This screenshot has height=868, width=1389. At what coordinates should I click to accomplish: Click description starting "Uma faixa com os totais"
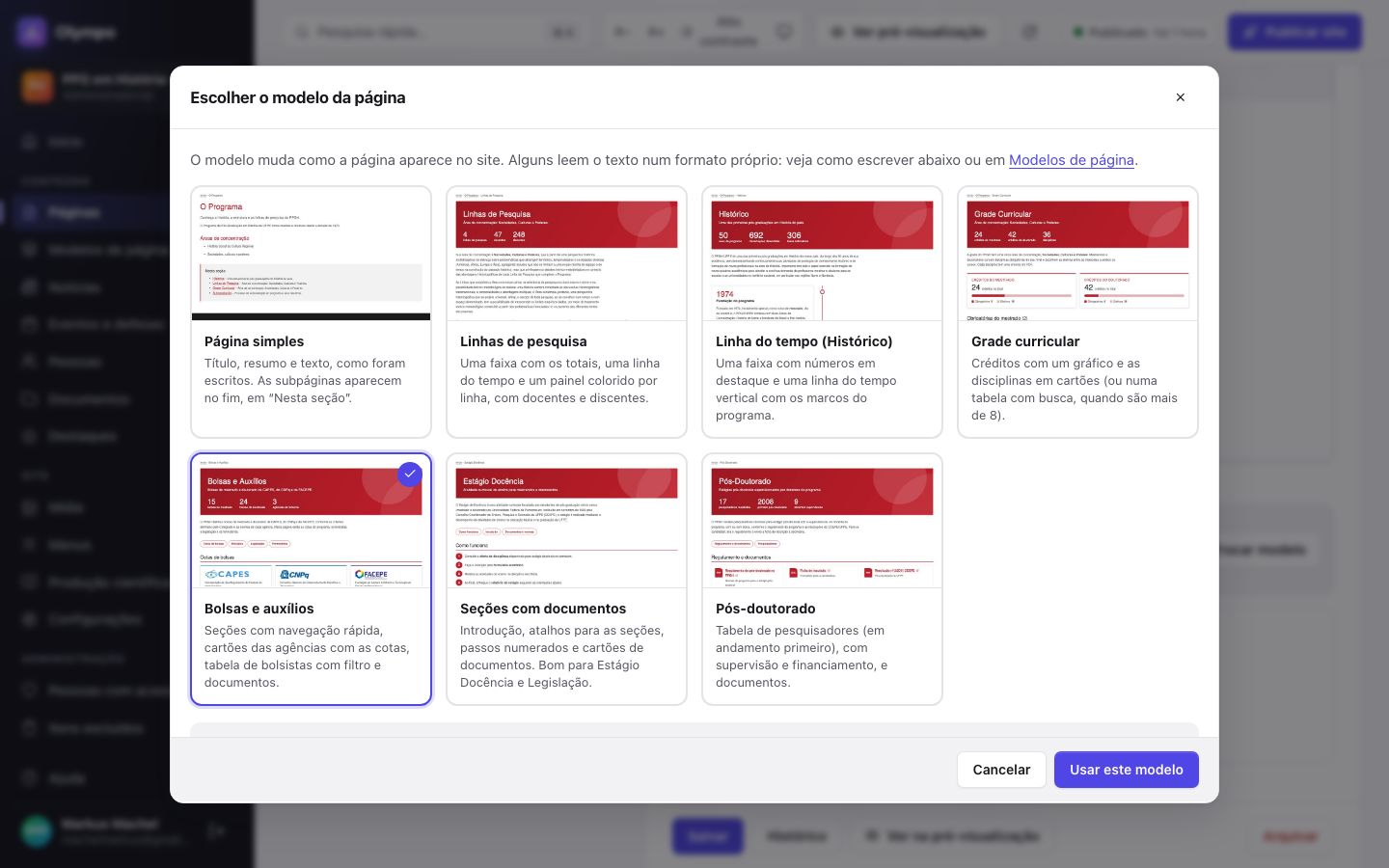(x=560, y=381)
